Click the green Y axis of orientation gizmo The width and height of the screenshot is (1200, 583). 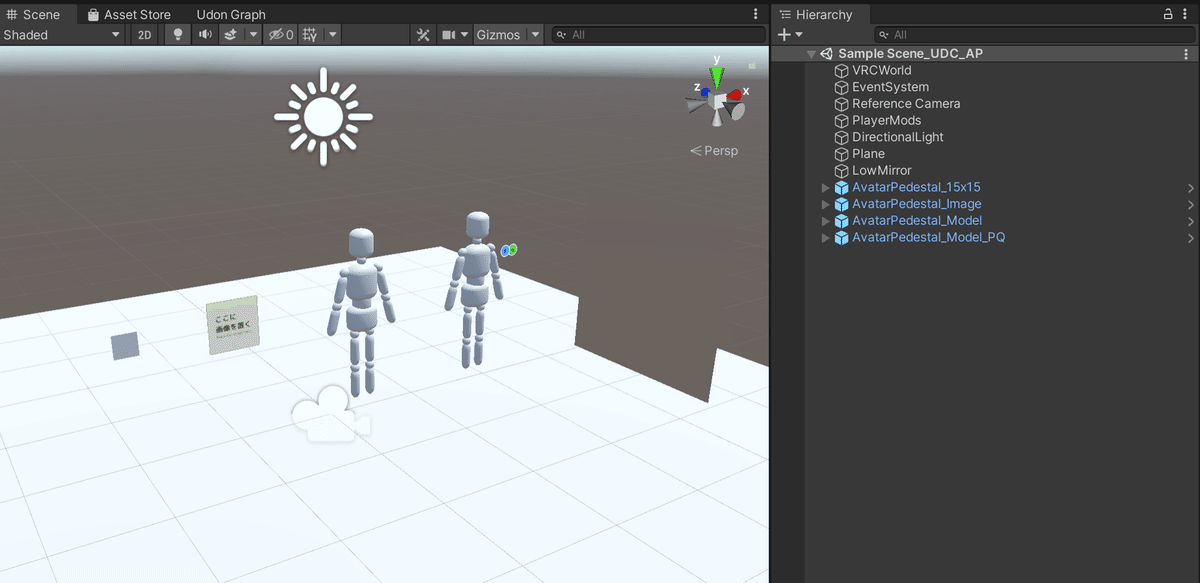click(x=716, y=78)
